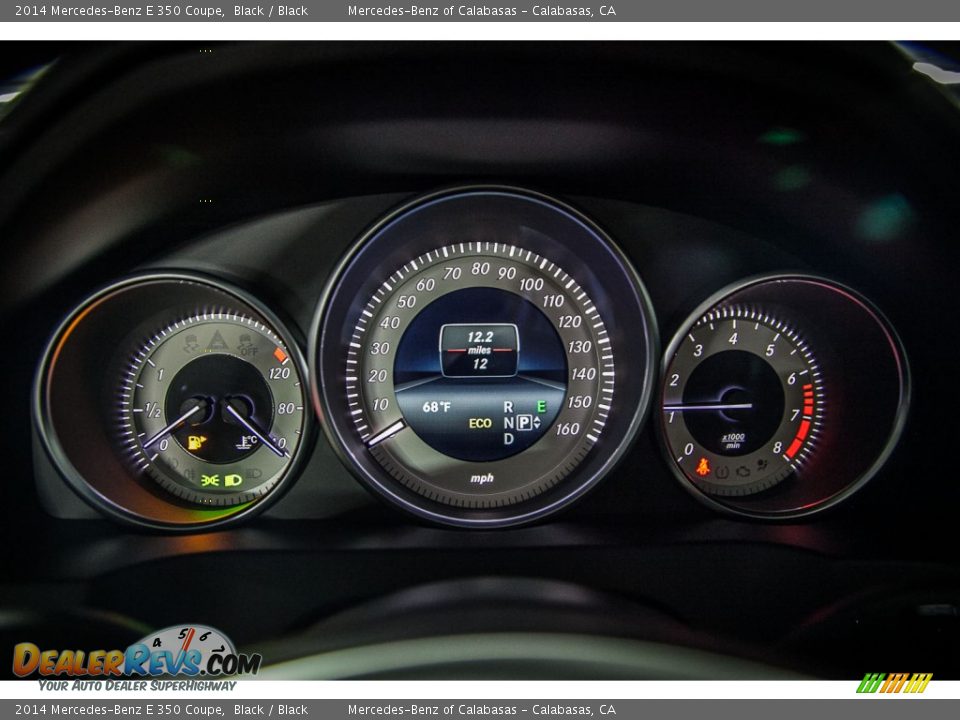Click the check engine icon on tachometer
This screenshot has height=720, width=960.
(x=742, y=471)
